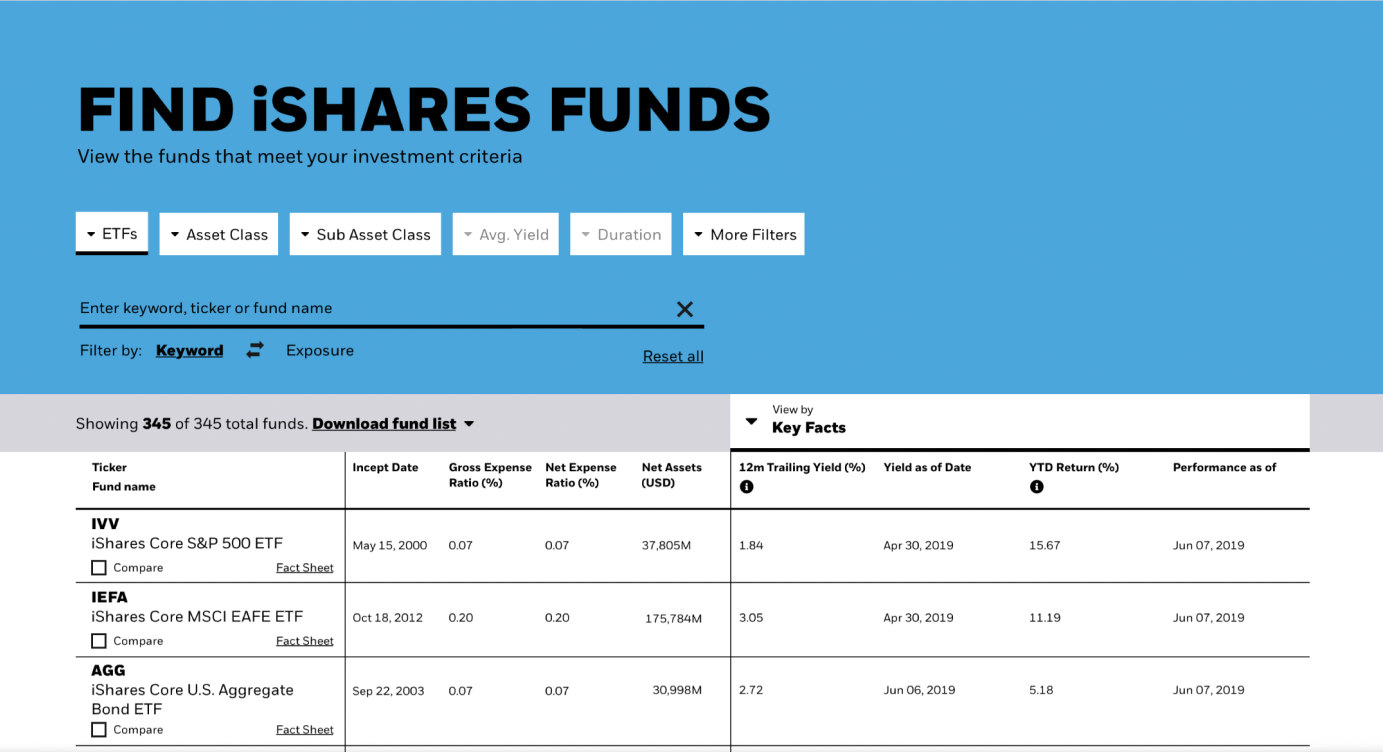Expand the Asset Class dropdown
Screen dimensions: 1383x752
coord(218,235)
